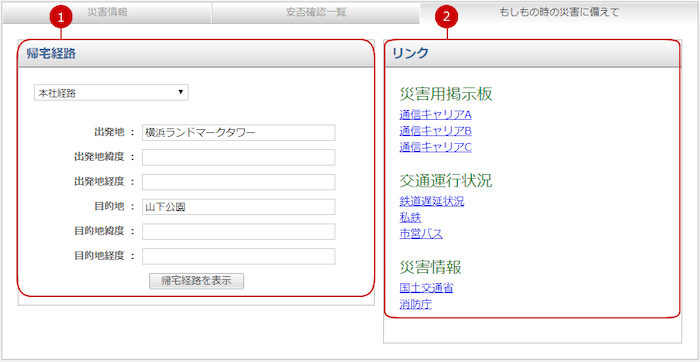Click the リンク panel header
Image resolution: width=700 pixels, height=362 pixels.
[532, 54]
